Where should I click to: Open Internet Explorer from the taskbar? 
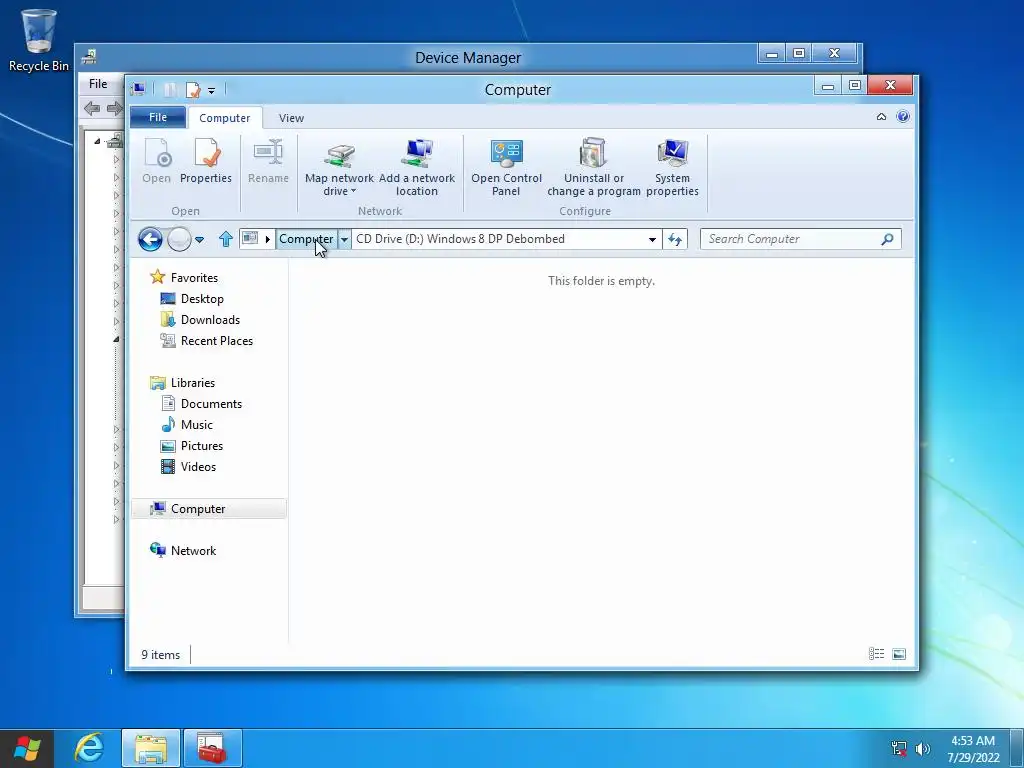point(88,748)
